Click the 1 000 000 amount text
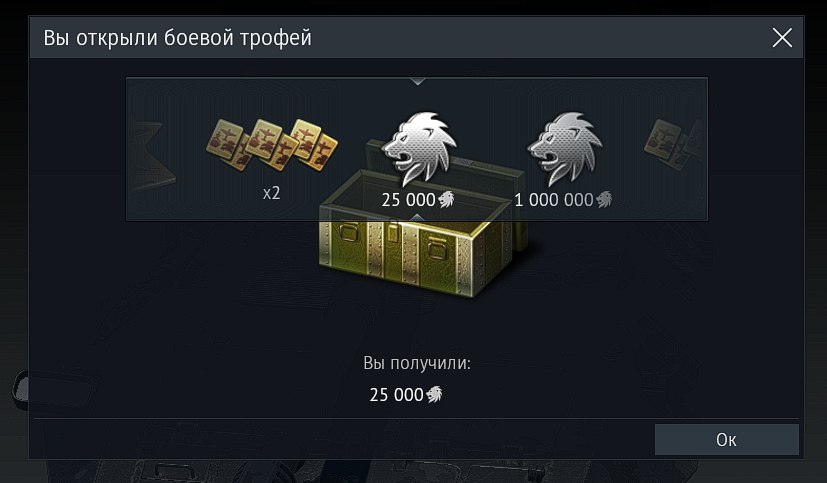 pyautogui.click(x=554, y=200)
